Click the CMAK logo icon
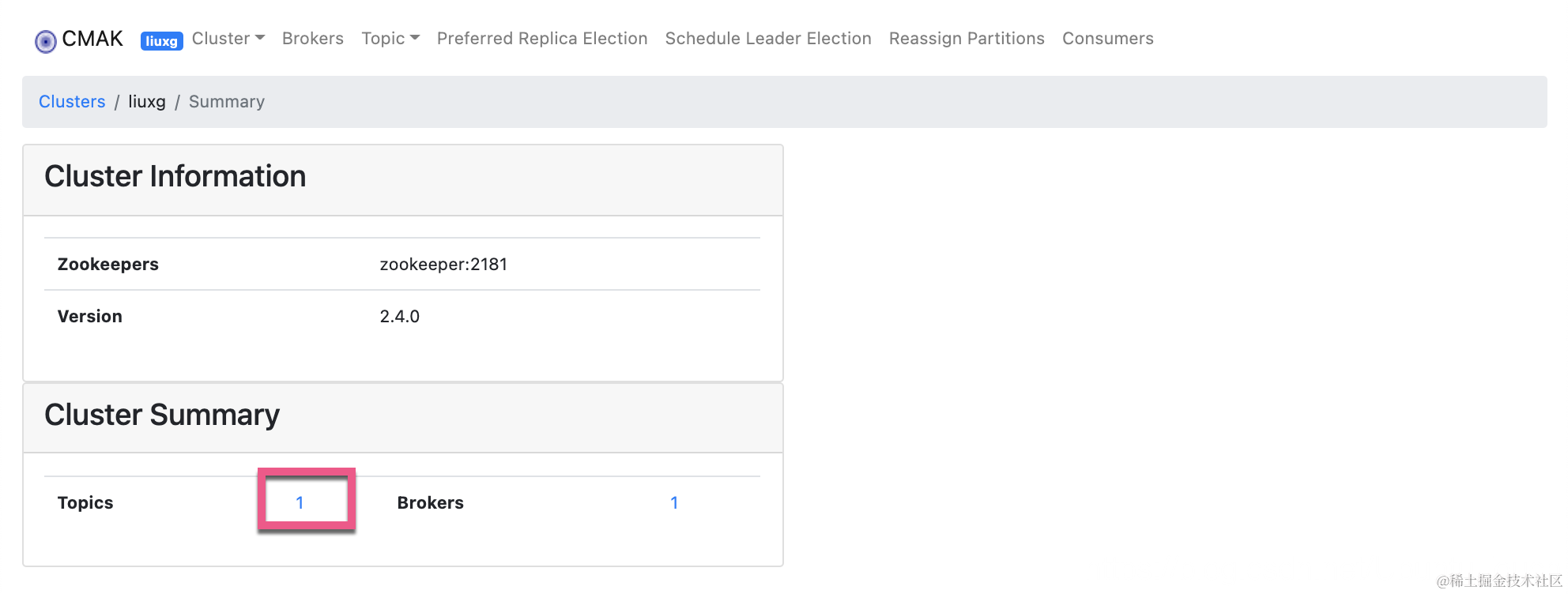This screenshot has height=594, width=1568. [46, 40]
